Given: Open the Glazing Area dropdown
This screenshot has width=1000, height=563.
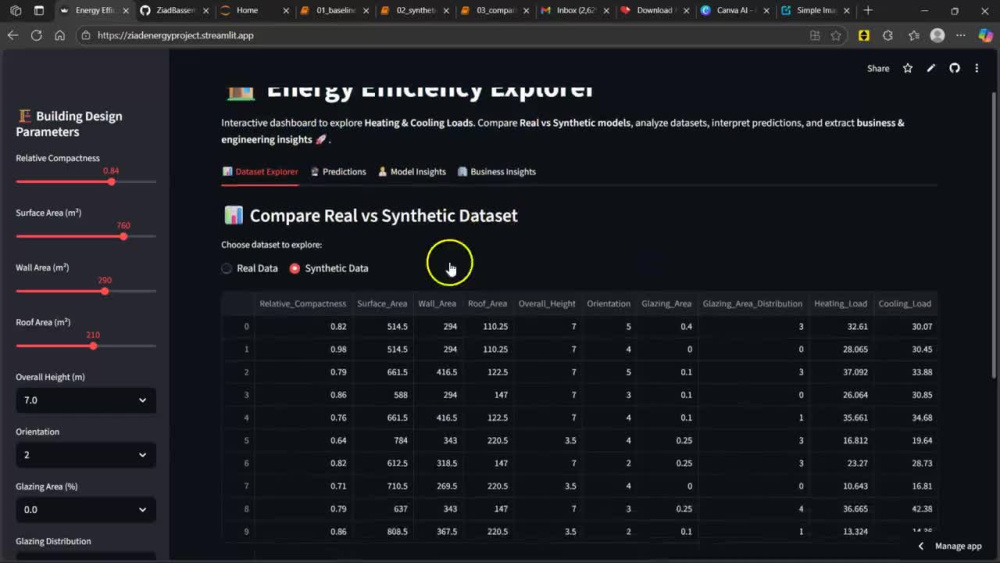Looking at the screenshot, I should click(85, 510).
